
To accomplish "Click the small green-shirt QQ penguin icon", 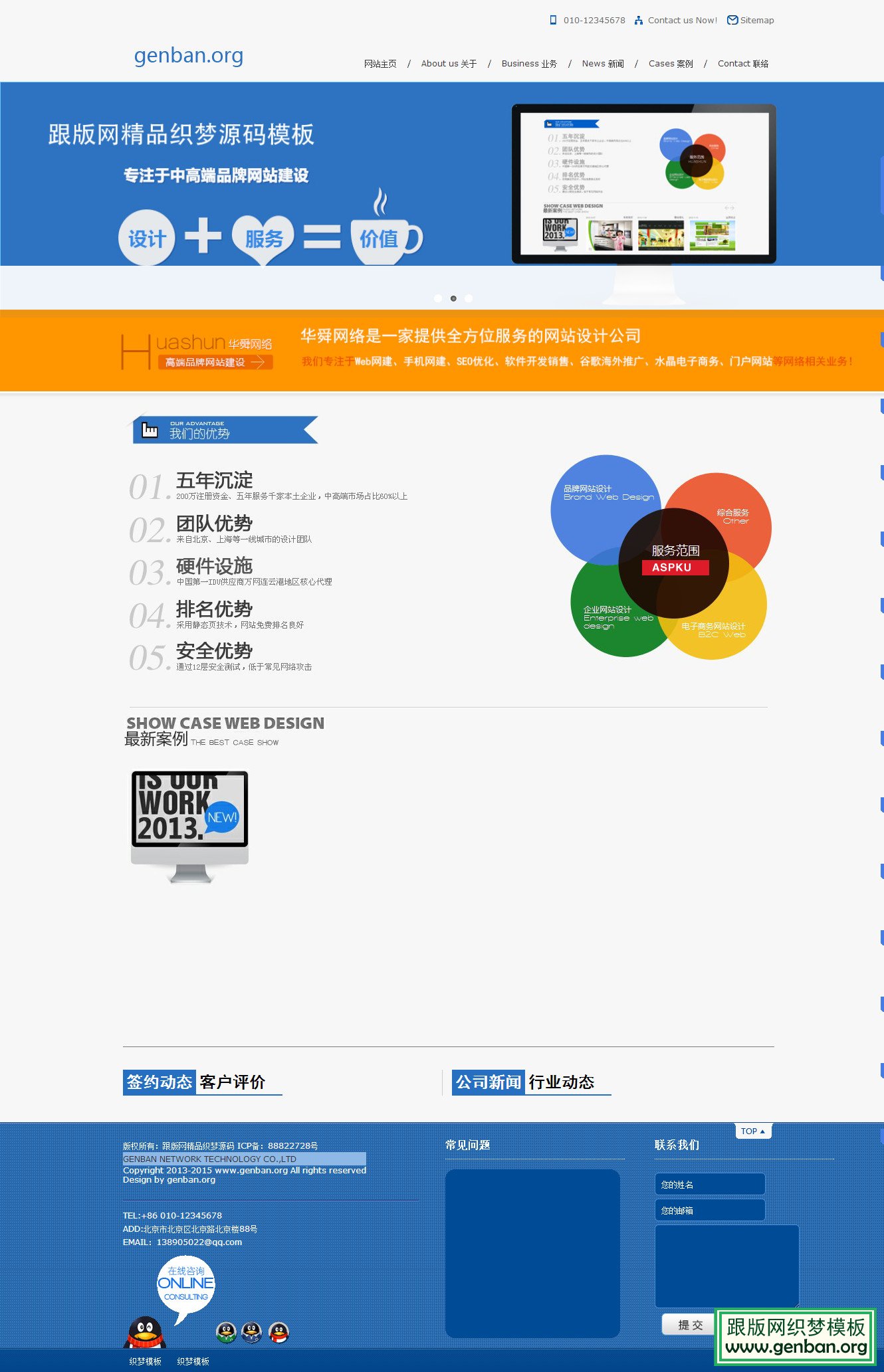I will pos(227,1332).
